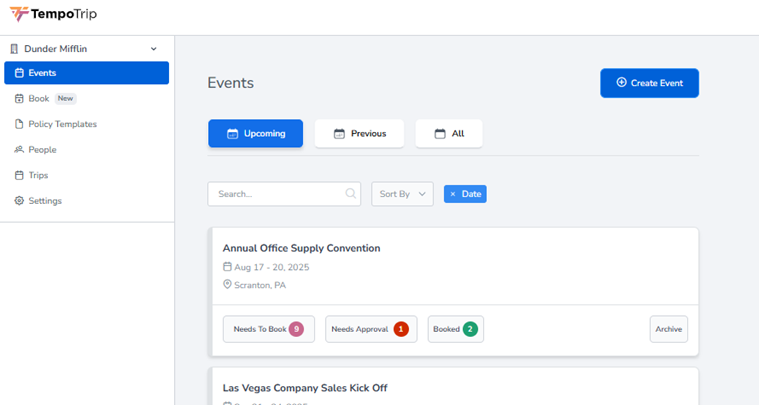Click the People icon in sidebar

[19, 150]
